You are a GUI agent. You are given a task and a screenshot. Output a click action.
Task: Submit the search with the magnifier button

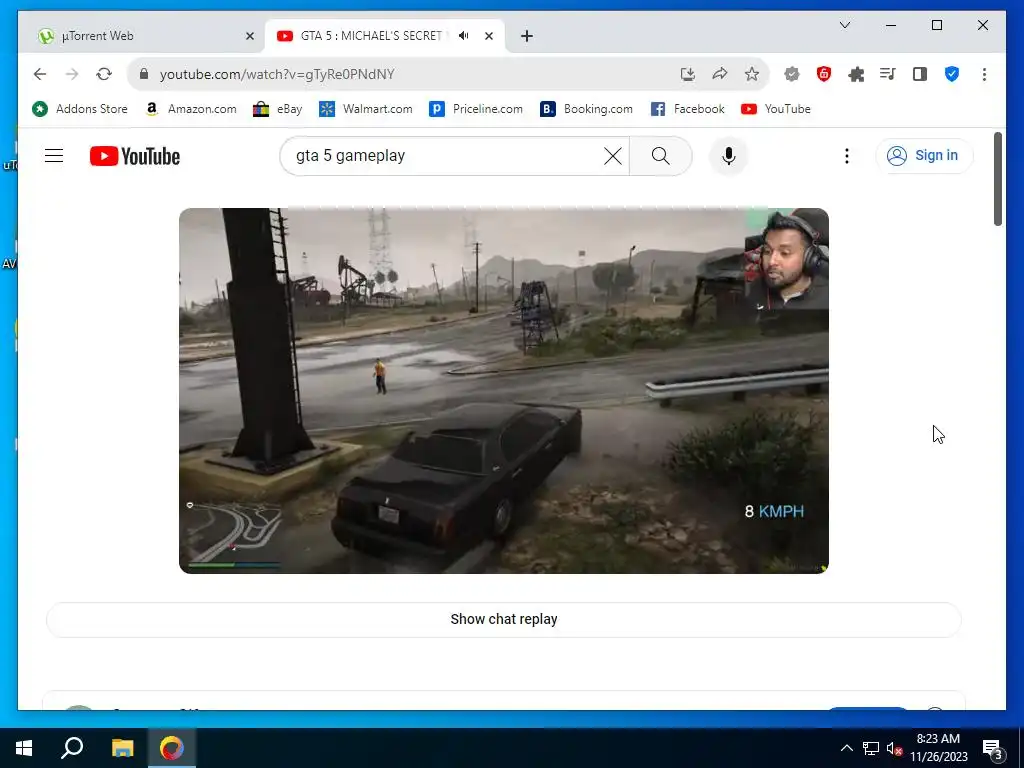pyautogui.click(x=660, y=156)
